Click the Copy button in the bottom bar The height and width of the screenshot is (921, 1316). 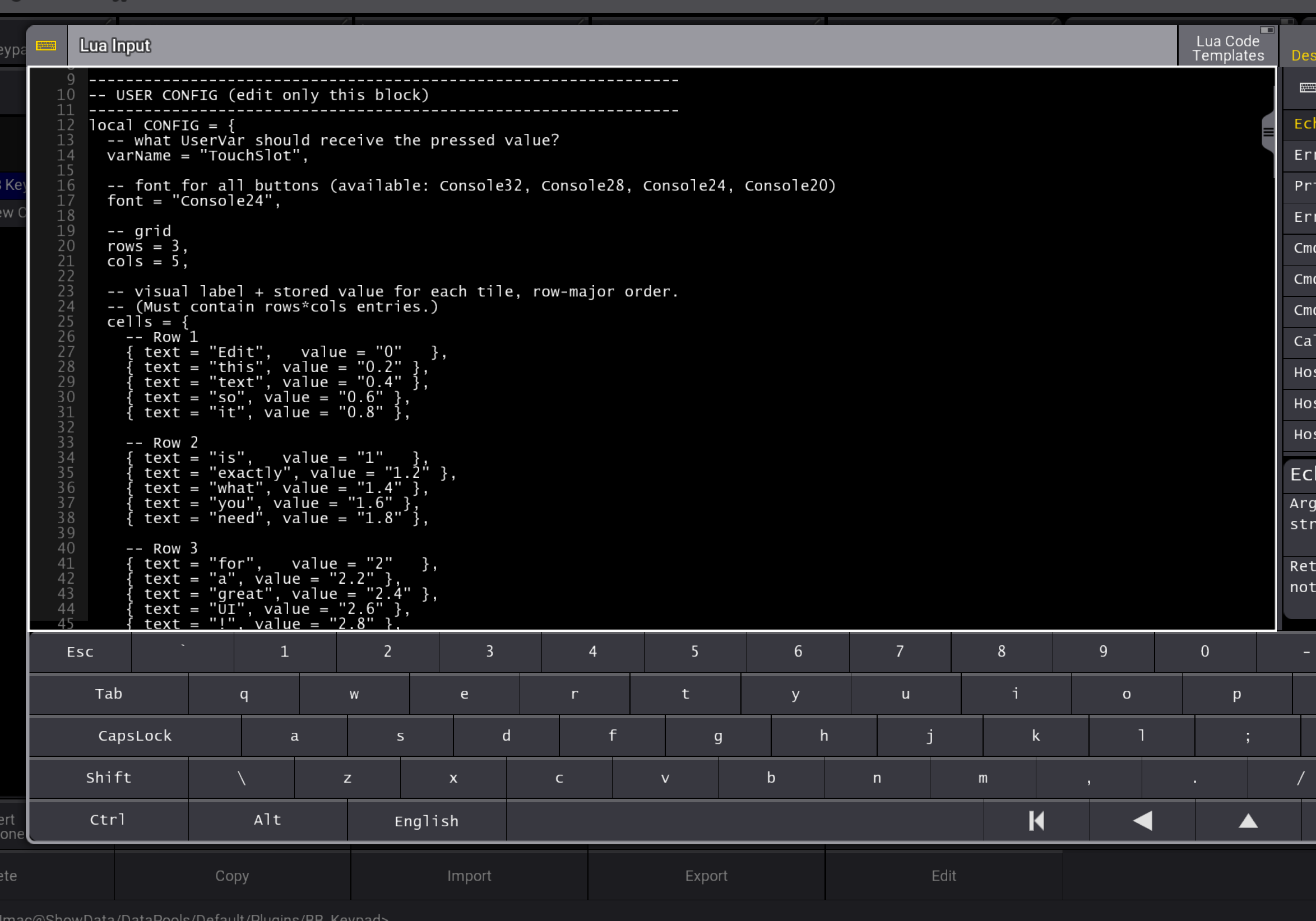tap(232, 875)
